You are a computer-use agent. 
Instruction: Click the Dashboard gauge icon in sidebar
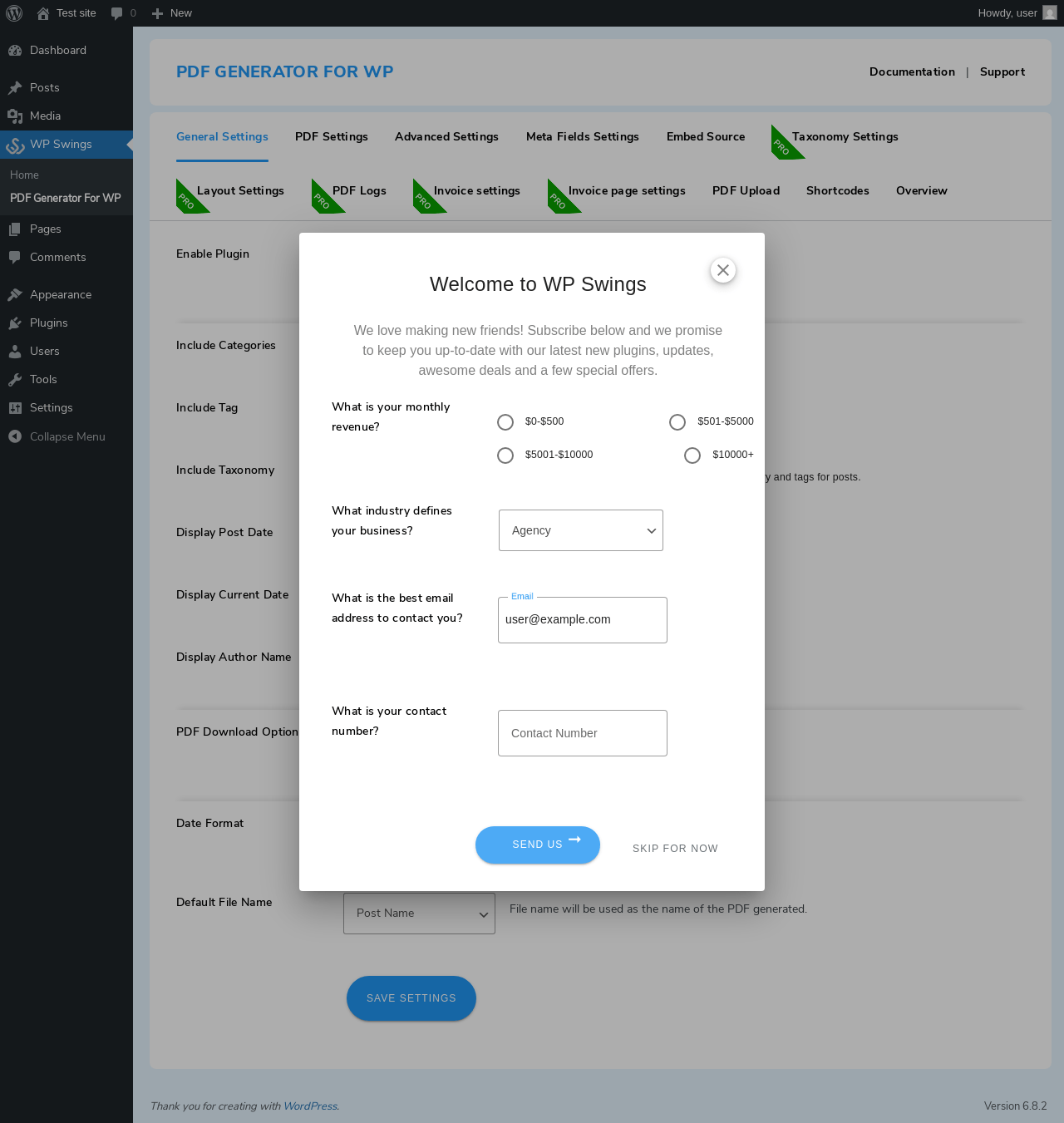[x=15, y=50]
